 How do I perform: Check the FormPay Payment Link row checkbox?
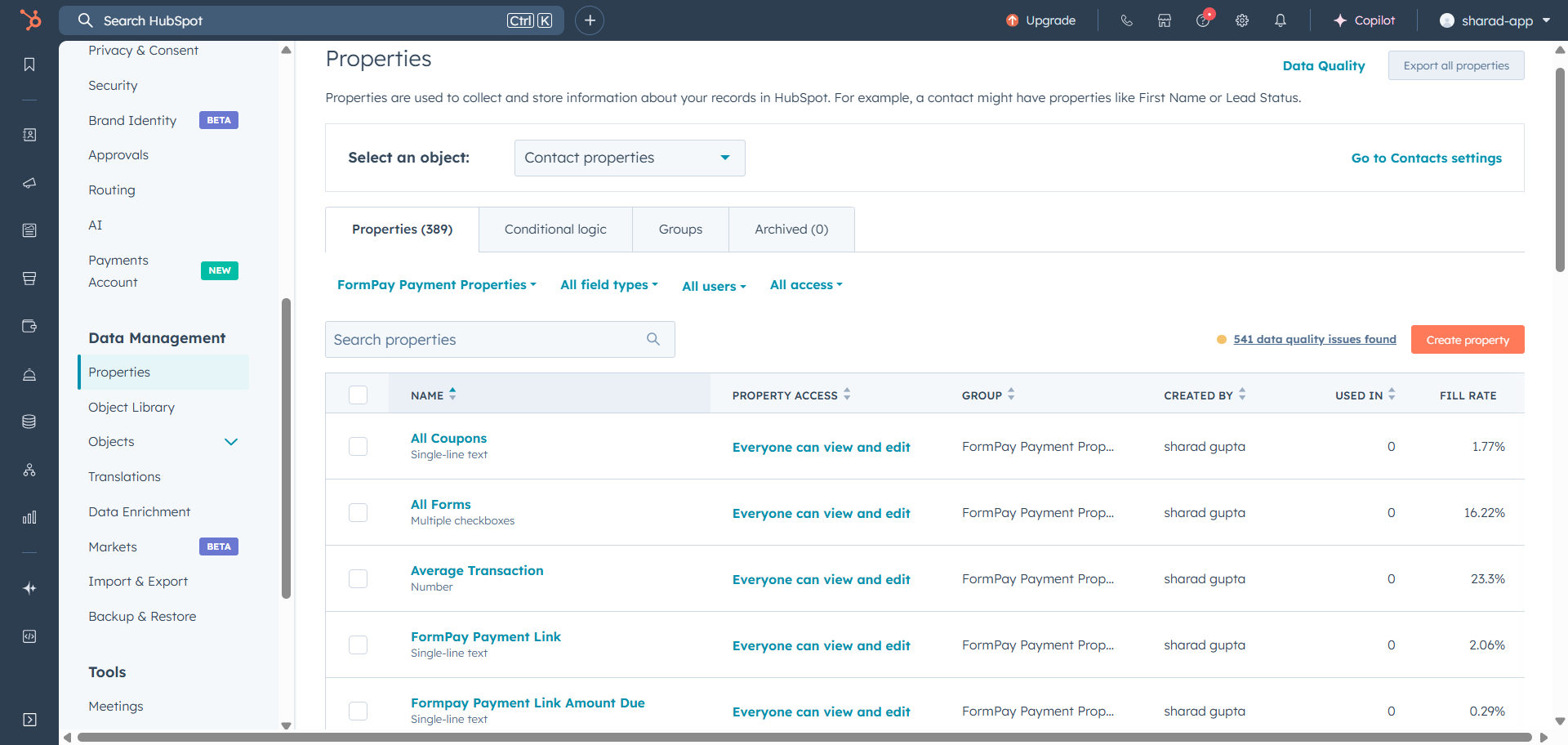tap(358, 645)
